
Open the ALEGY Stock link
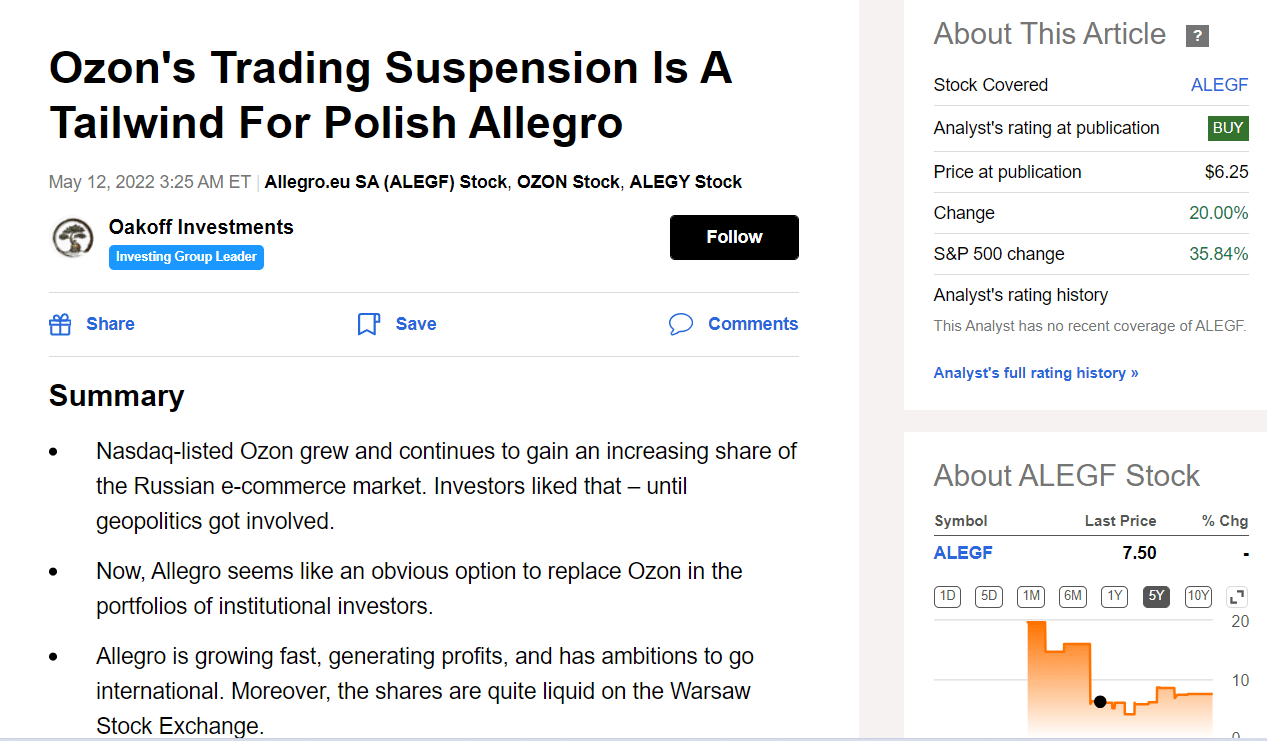pos(685,182)
